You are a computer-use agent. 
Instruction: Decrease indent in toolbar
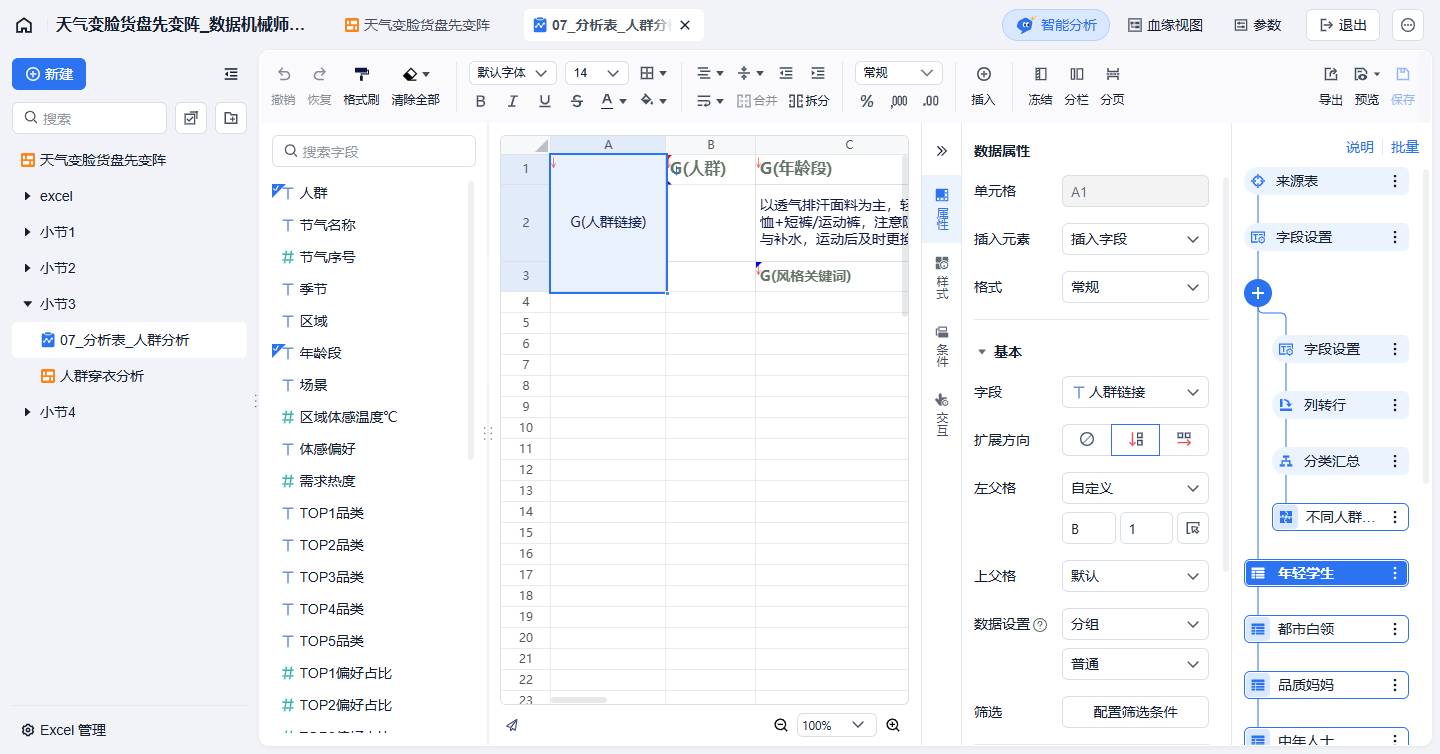point(786,73)
